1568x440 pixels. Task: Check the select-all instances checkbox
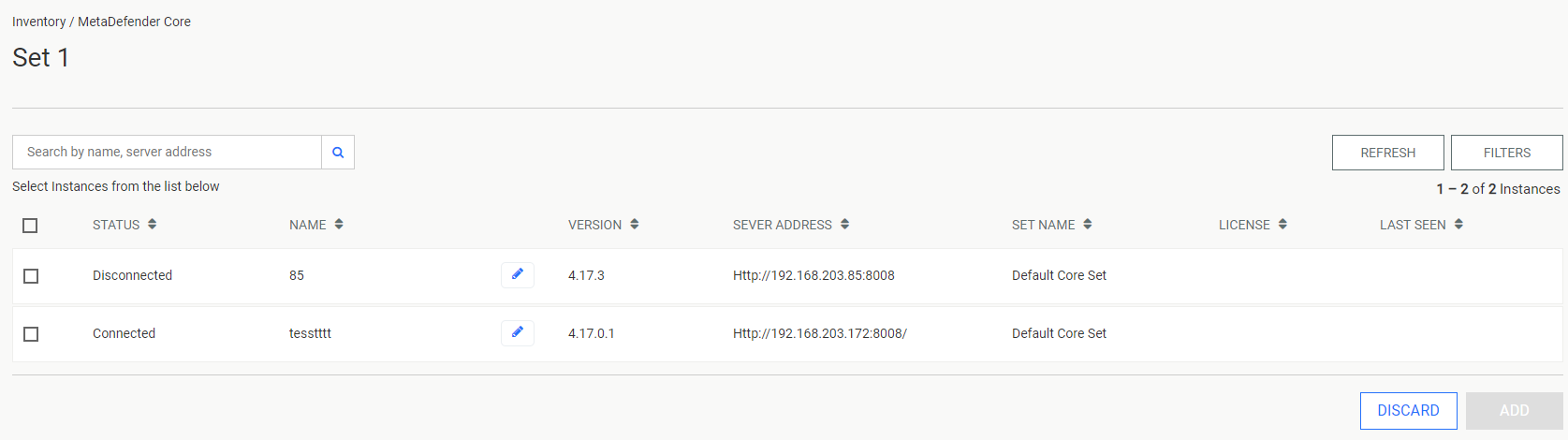click(30, 226)
